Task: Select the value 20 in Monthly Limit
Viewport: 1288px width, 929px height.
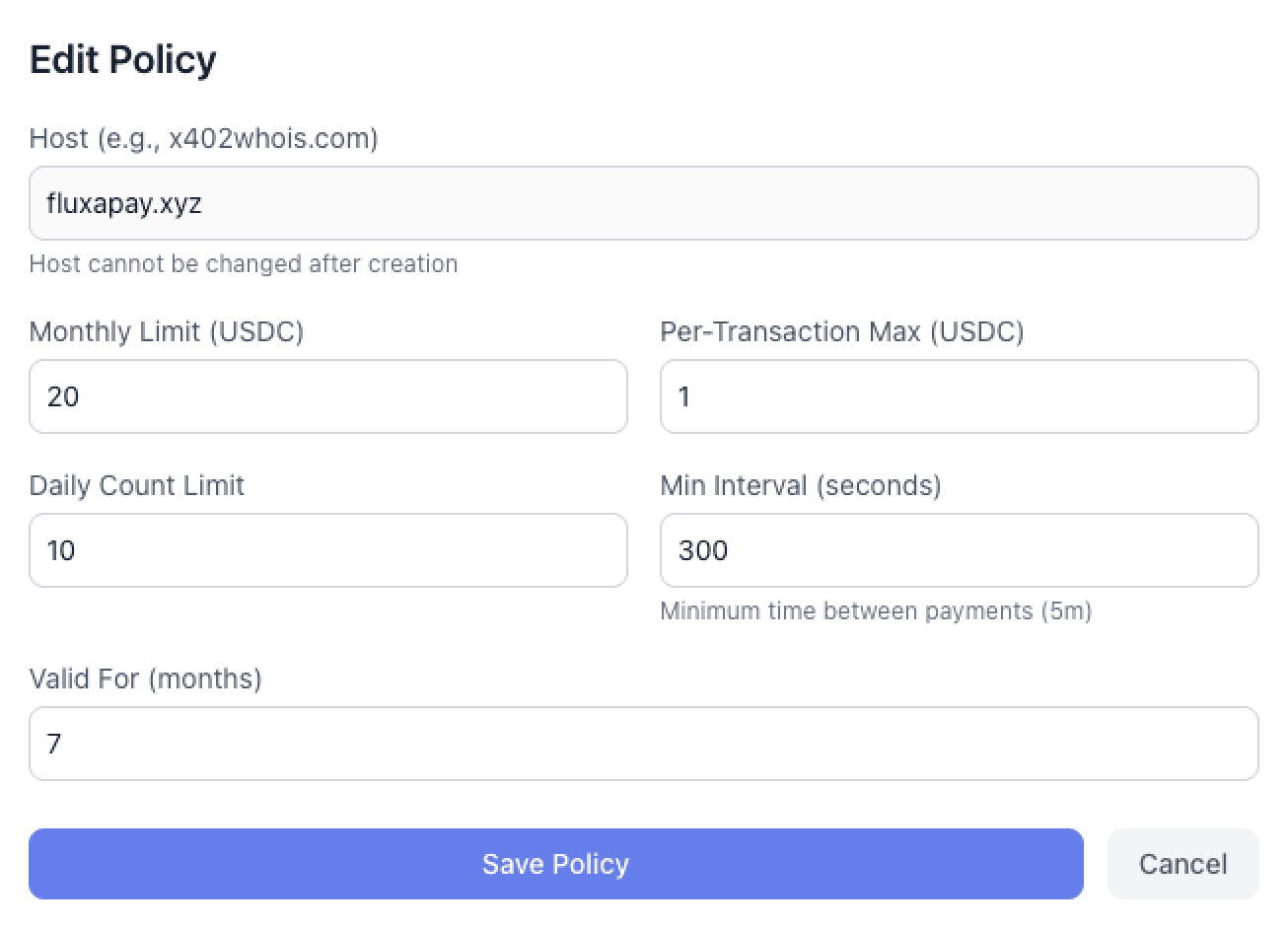Action: [x=62, y=396]
